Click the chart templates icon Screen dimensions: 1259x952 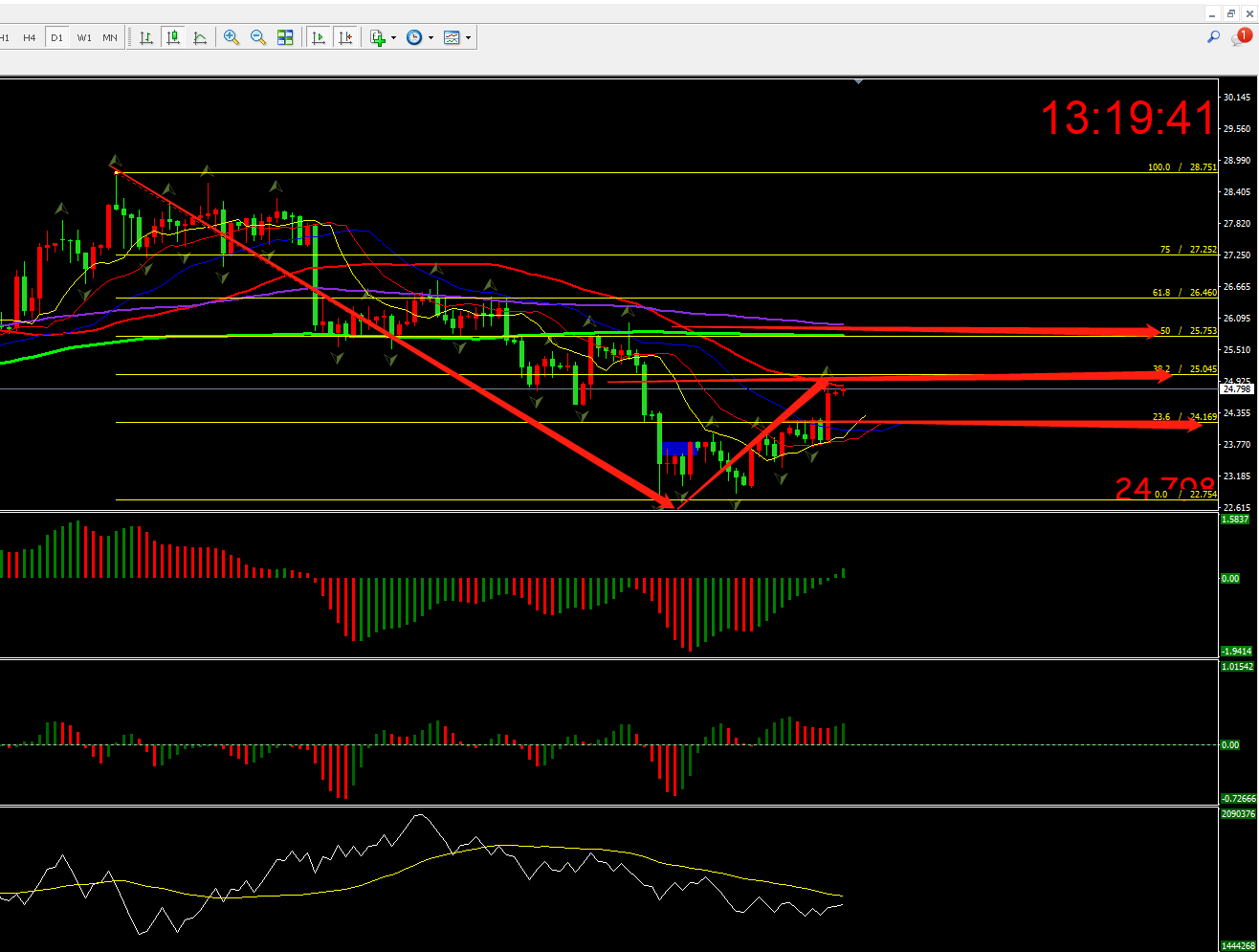[x=452, y=37]
